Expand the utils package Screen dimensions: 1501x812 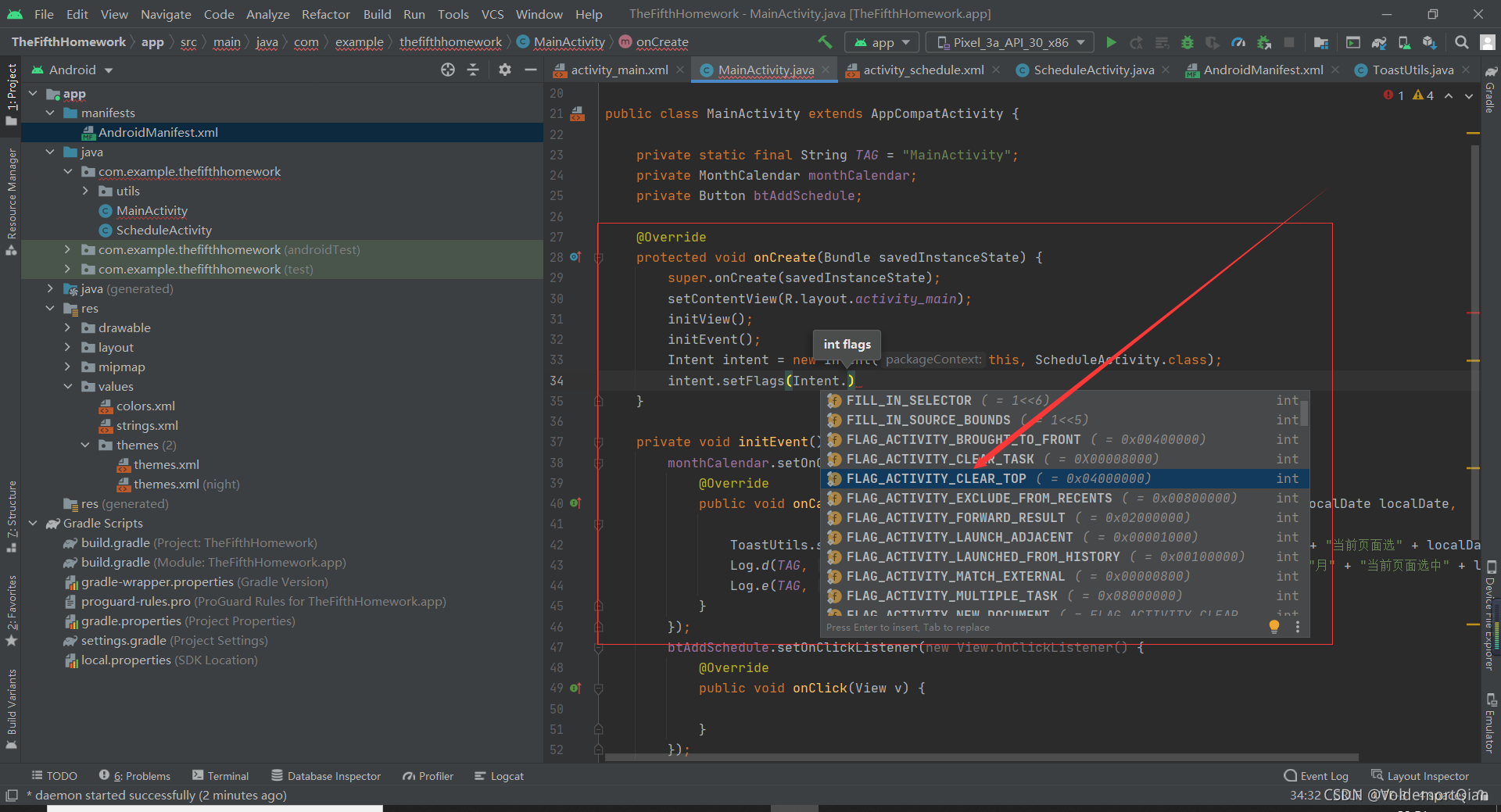tap(85, 191)
